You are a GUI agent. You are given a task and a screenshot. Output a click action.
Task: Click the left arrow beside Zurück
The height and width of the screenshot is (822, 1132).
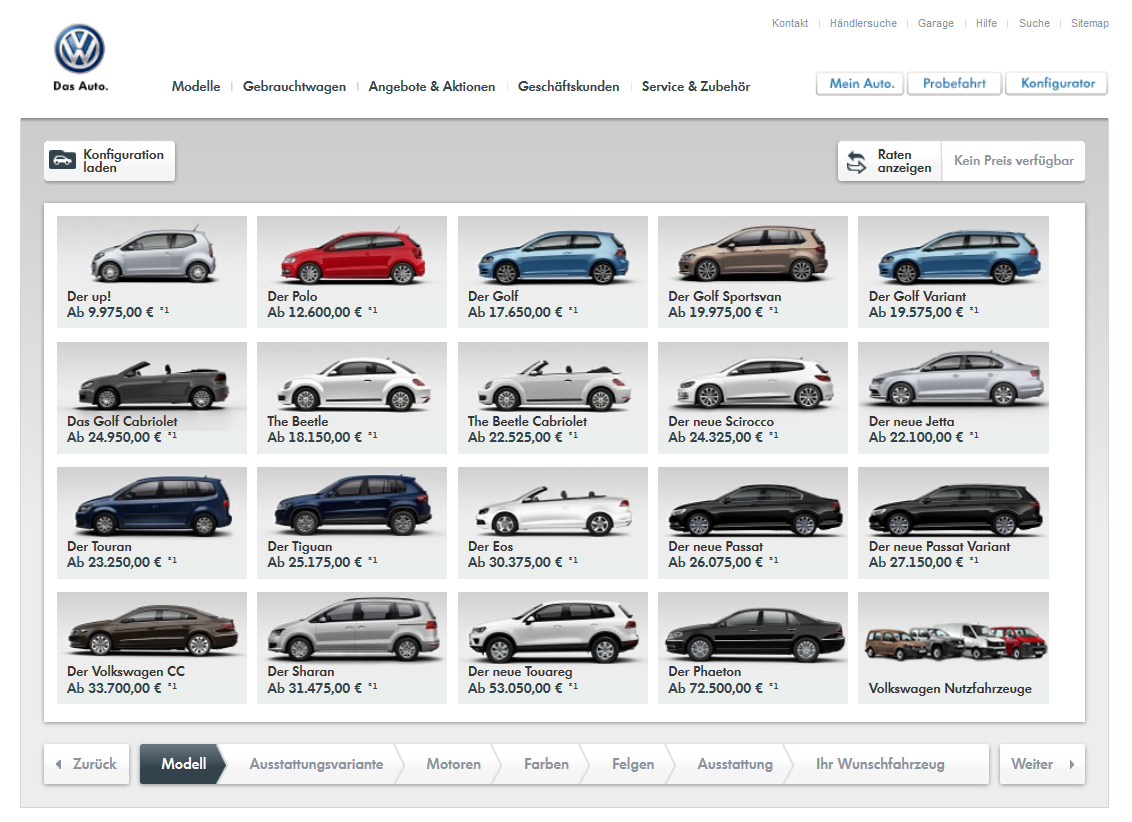click(x=58, y=764)
